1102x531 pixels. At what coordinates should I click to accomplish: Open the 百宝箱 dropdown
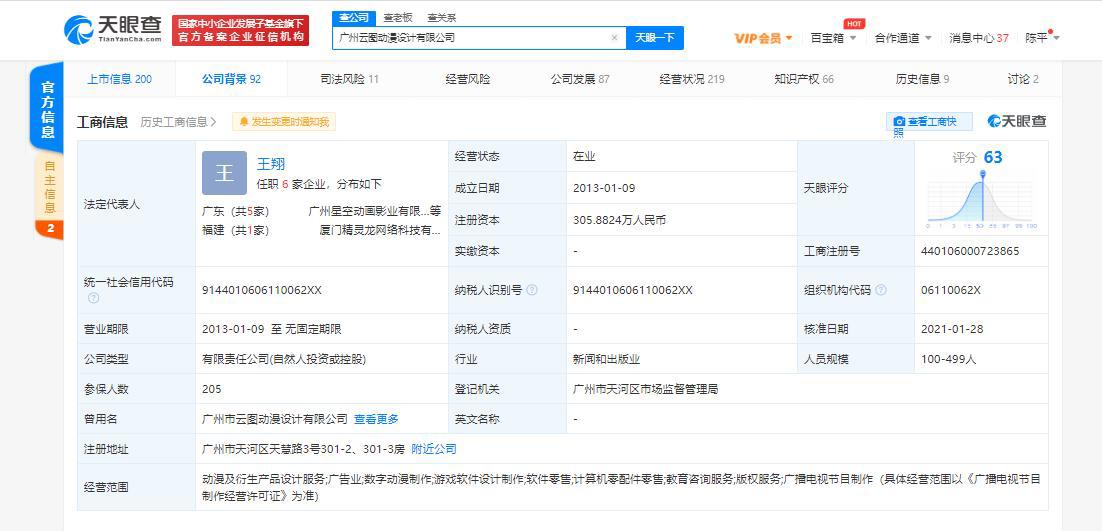tap(833, 38)
